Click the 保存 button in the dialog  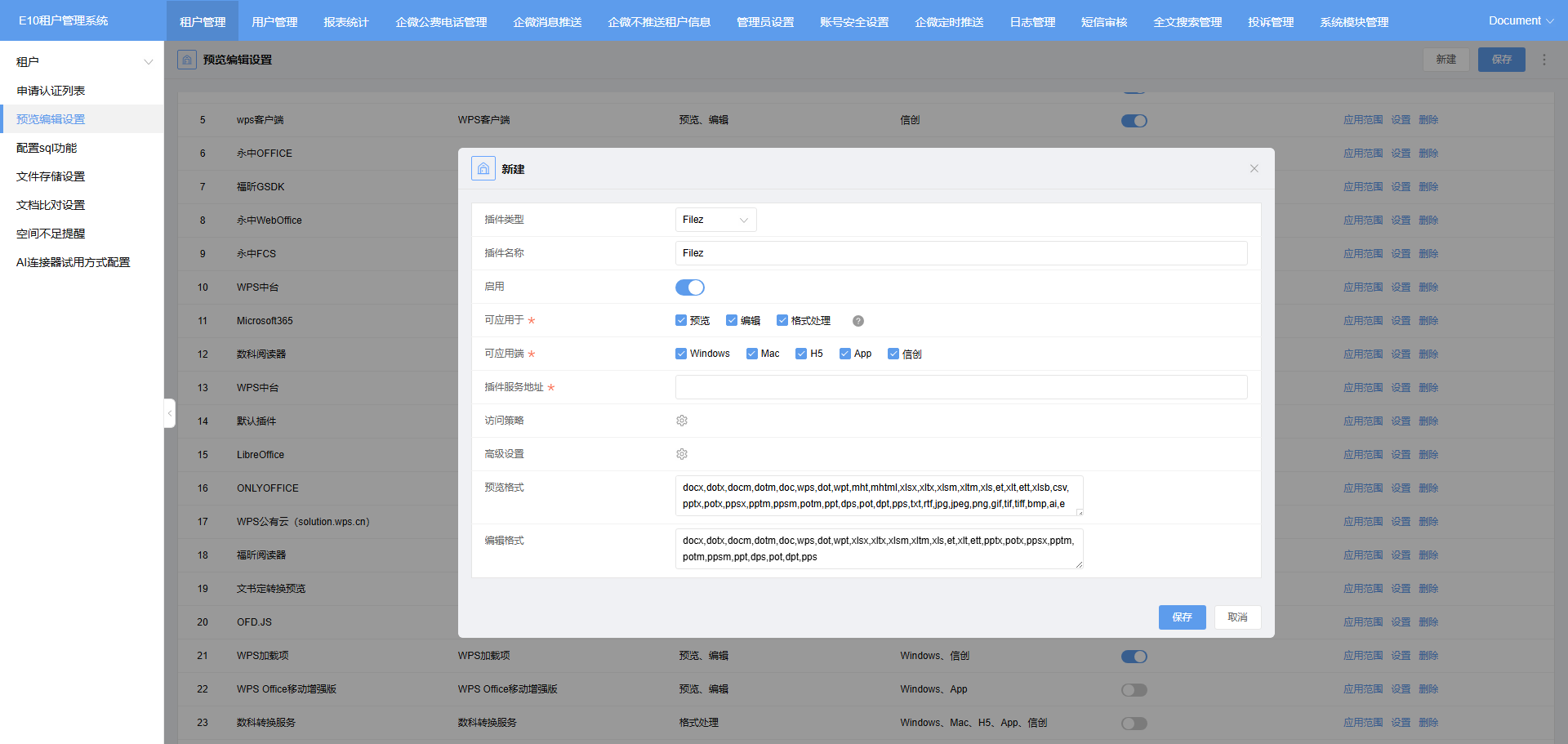coord(1183,617)
